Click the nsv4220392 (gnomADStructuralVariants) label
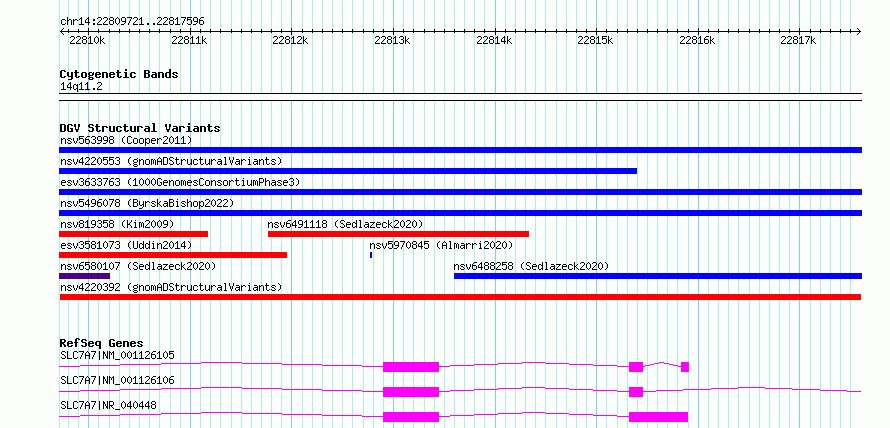 pyautogui.click(x=171, y=287)
